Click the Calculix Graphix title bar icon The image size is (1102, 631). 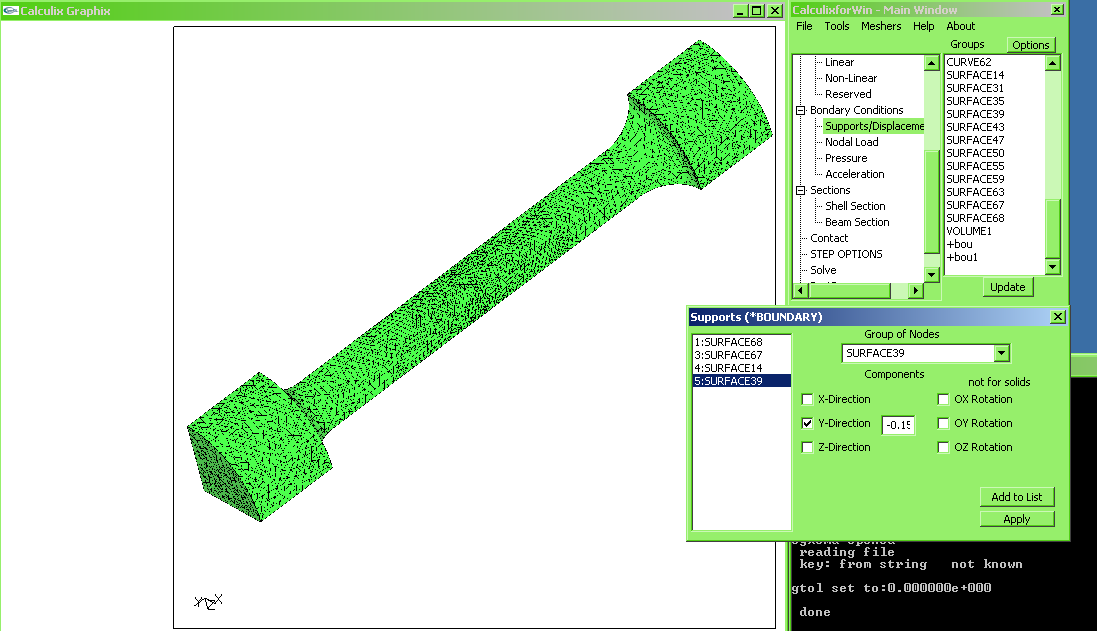pyautogui.click(x=11, y=11)
